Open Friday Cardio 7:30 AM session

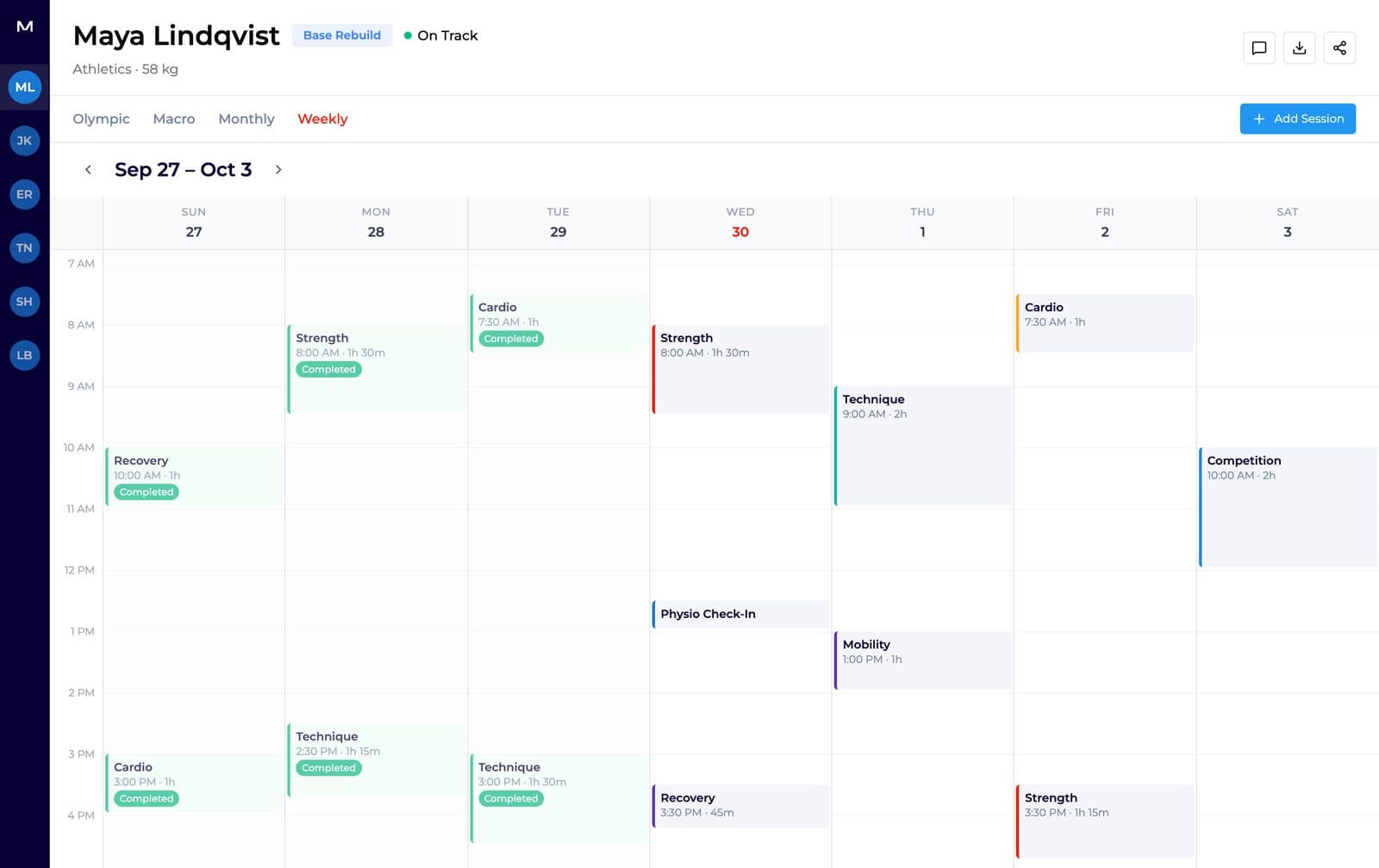coord(1105,323)
